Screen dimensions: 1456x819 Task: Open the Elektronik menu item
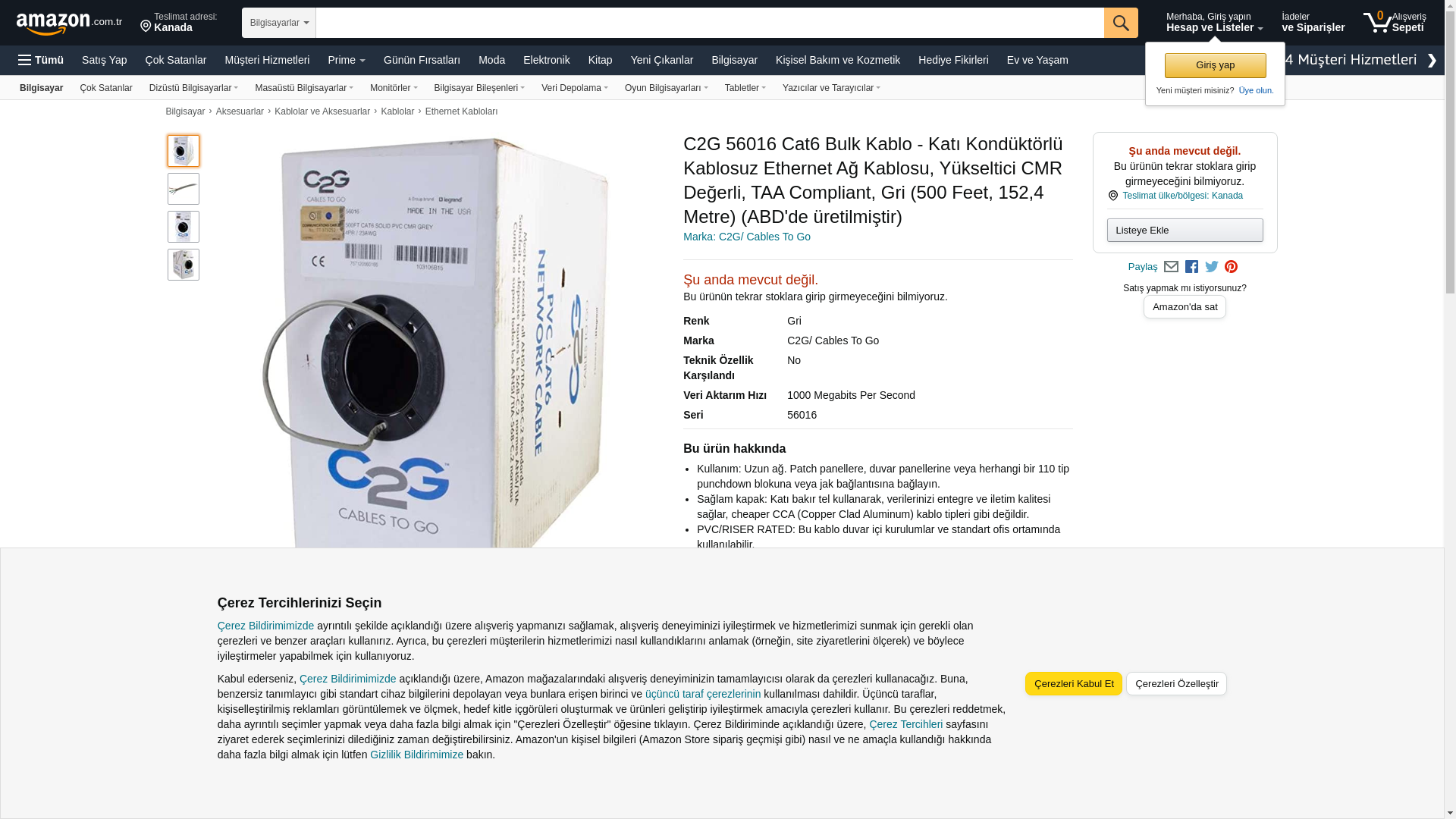[x=546, y=60]
